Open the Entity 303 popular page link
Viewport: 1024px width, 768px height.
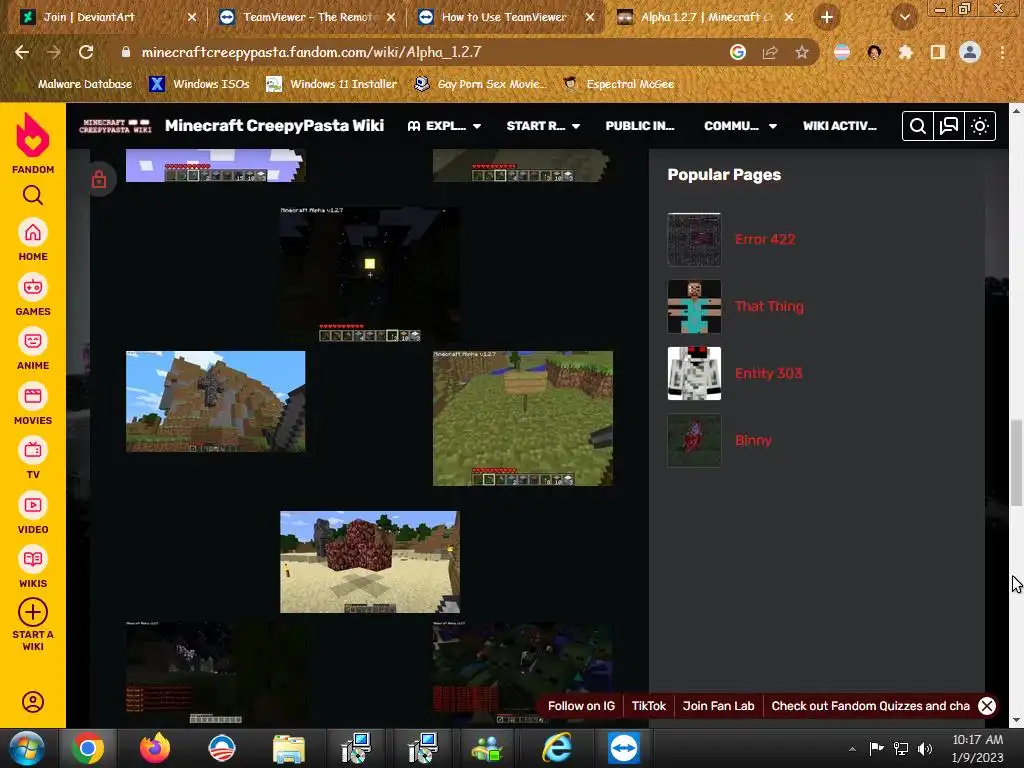768,374
